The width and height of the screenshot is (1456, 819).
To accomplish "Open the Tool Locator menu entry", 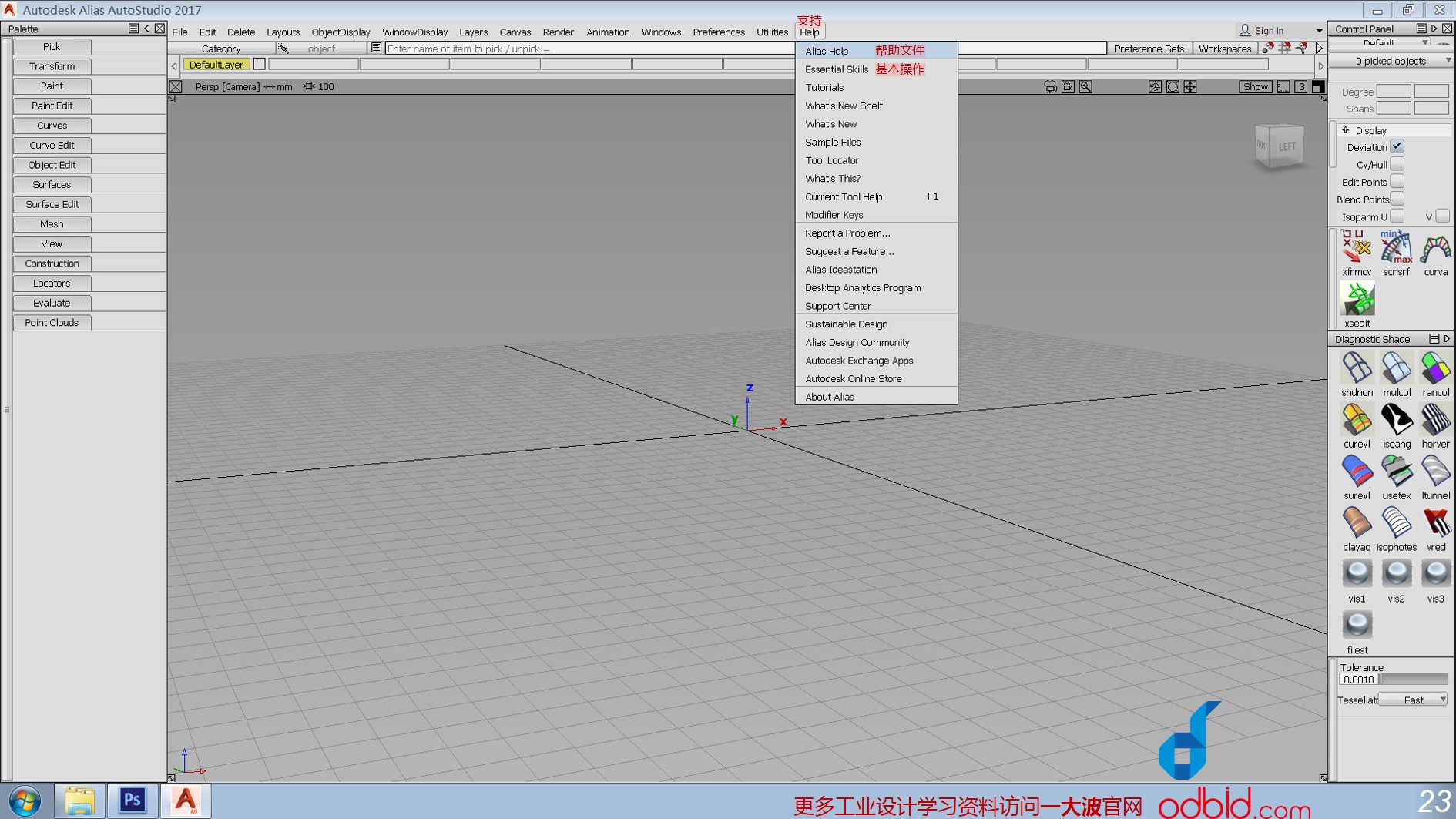I will click(876, 160).
